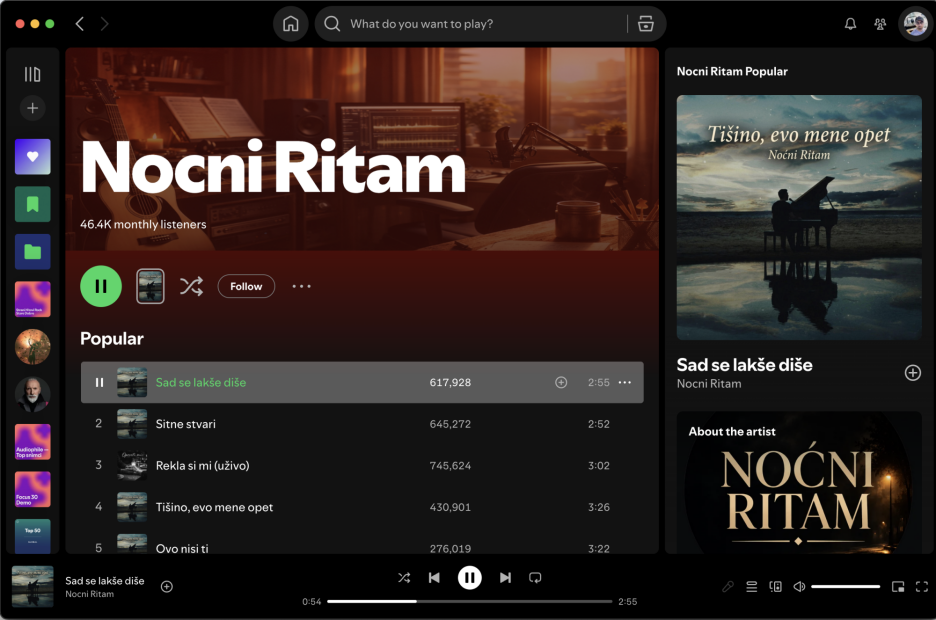The height and width of the screenshot is (620, 936).
Task: Click the artist name 'Nocni Ritam' in the Now Playing panel
Action: click(x=709, y=384)
